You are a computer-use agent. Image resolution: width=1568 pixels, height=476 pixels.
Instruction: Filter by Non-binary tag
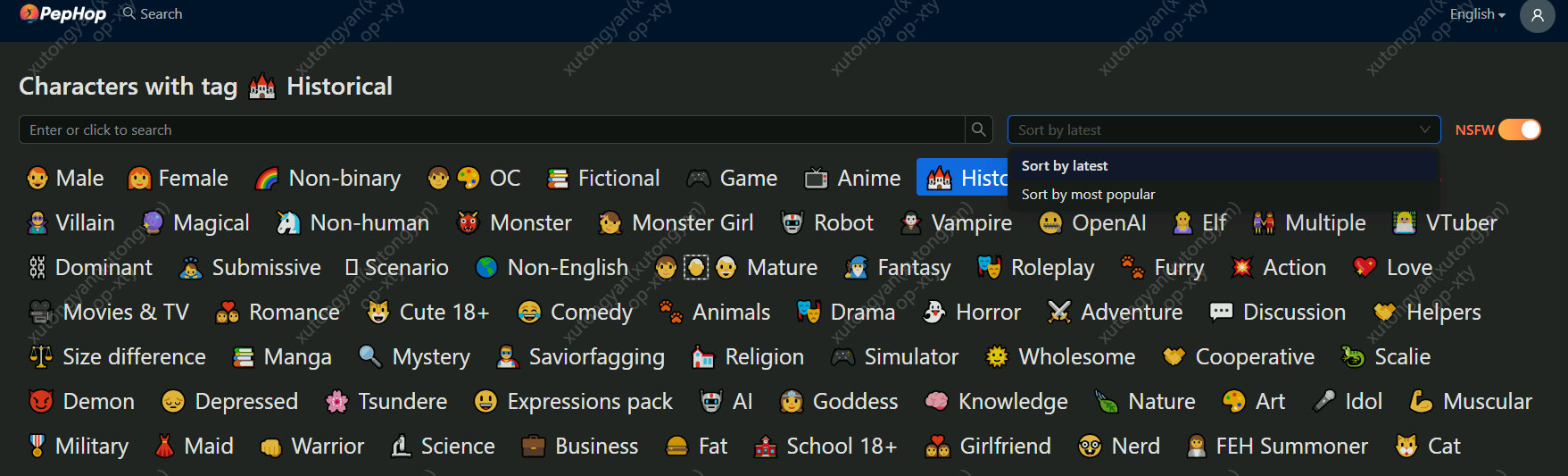(x=328, y=178)
